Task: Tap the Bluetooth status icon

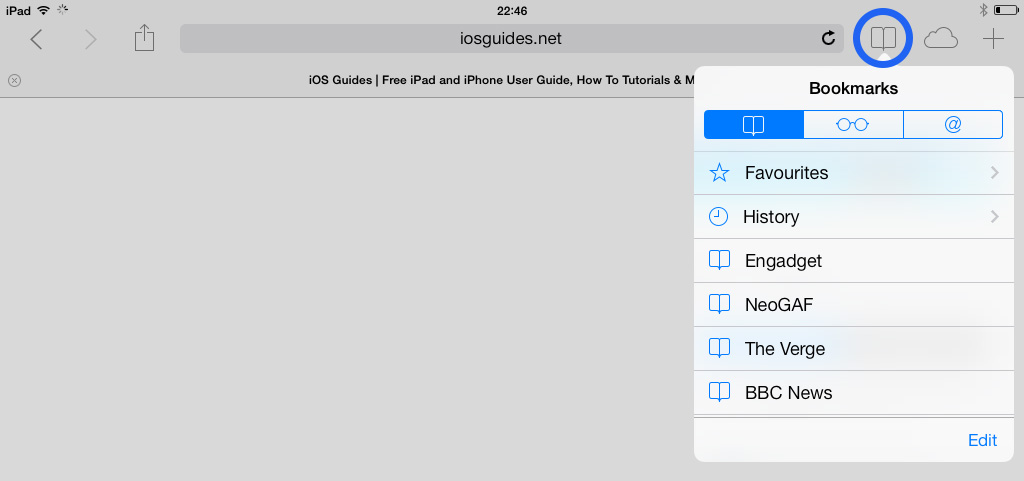Action: [x=984, y=10]
